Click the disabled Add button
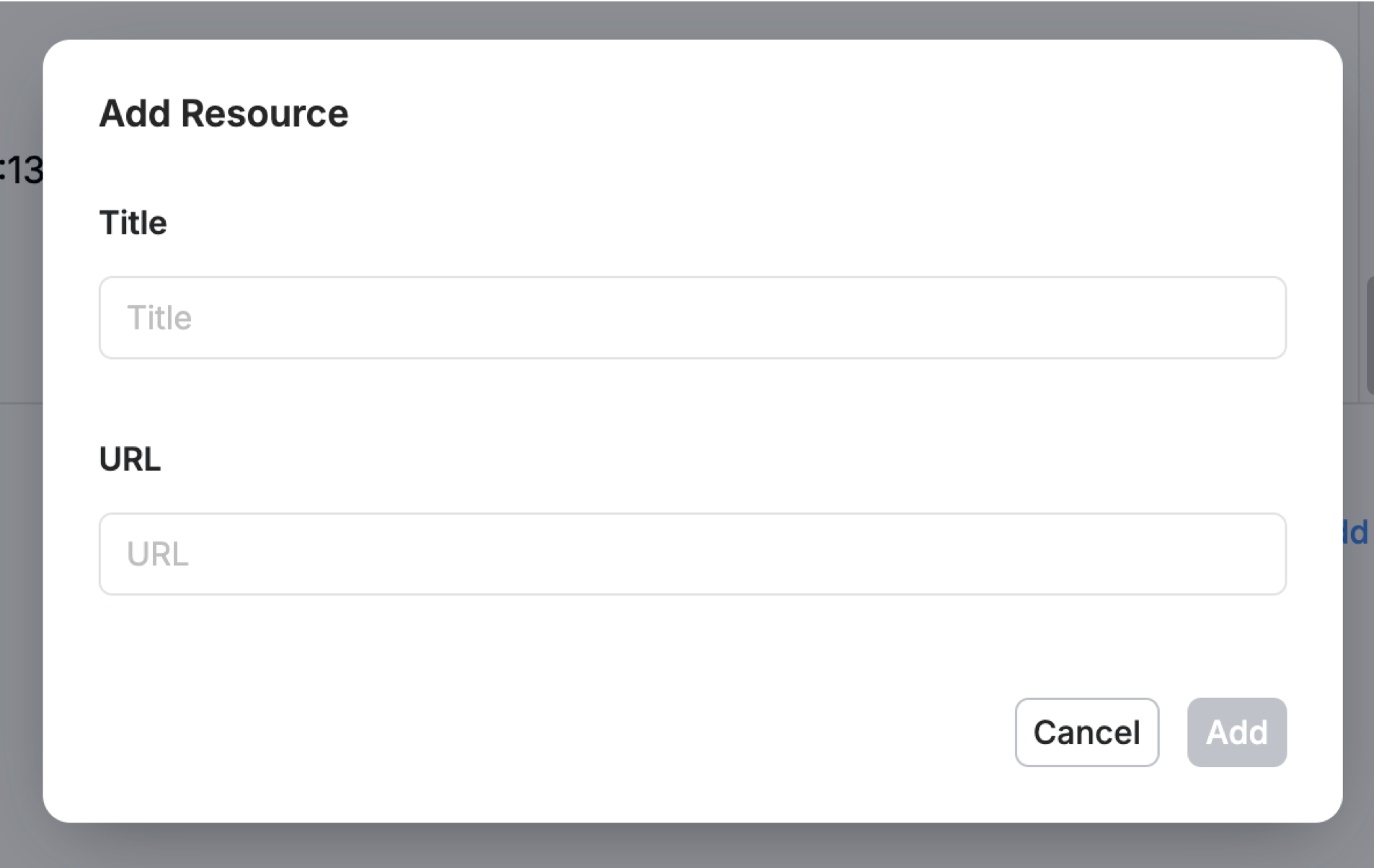Image resolution: width=1374 pixels, height=868 pixels. 1236,732
